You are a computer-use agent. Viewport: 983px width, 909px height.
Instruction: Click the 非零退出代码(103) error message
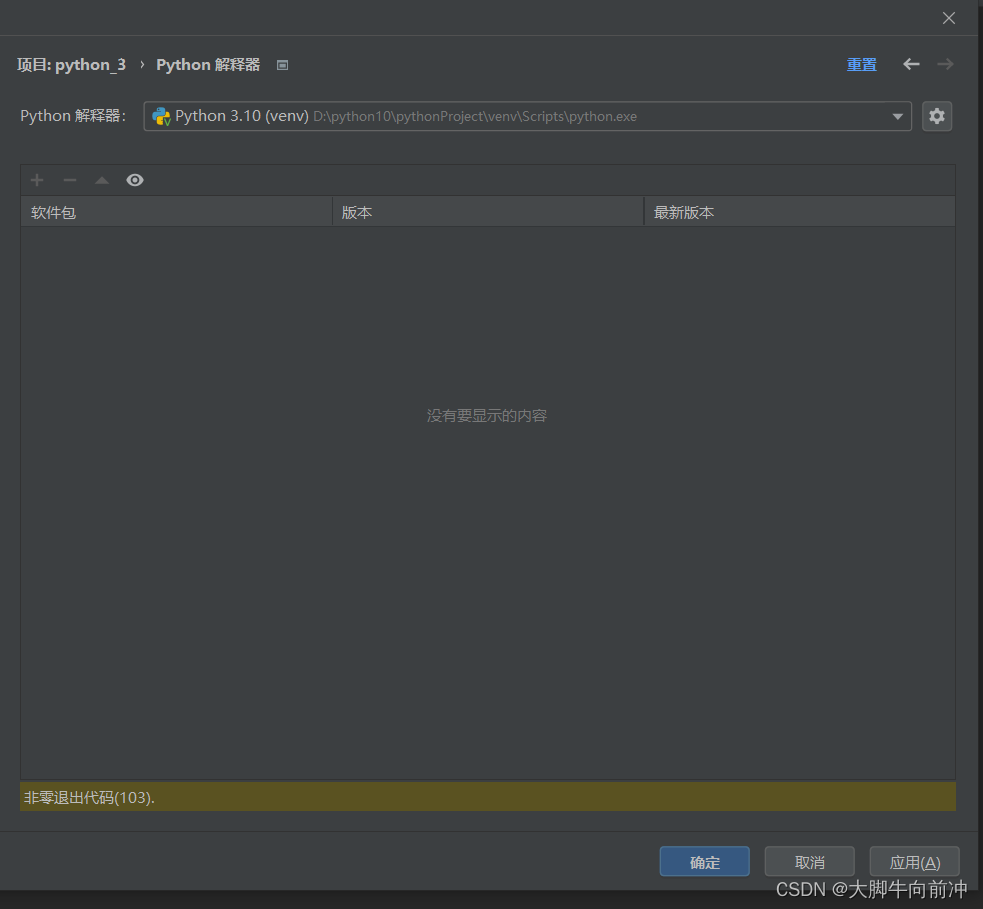[x=89, y=797]
